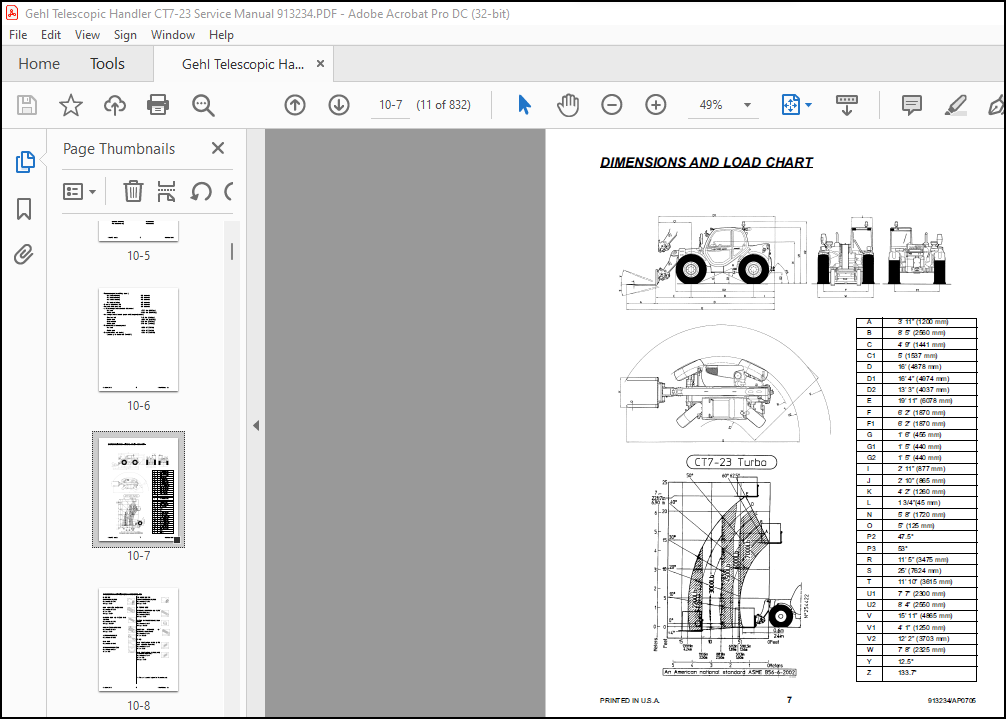Open the read mode download-arrow tool
Viewport: 1006px width, 719px height.
(847, 105)
